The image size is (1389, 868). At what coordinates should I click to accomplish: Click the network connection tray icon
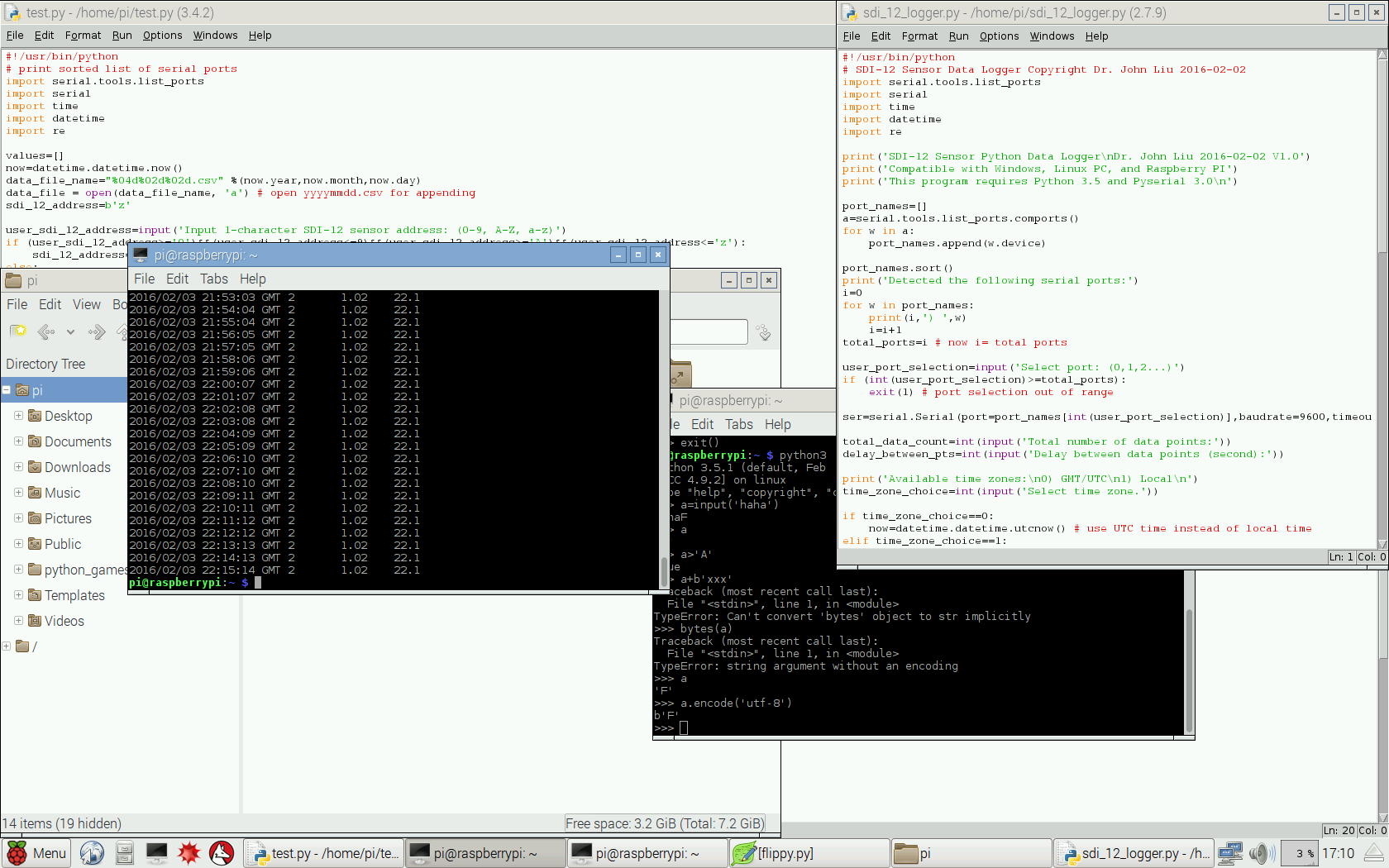click(1230, 853)
